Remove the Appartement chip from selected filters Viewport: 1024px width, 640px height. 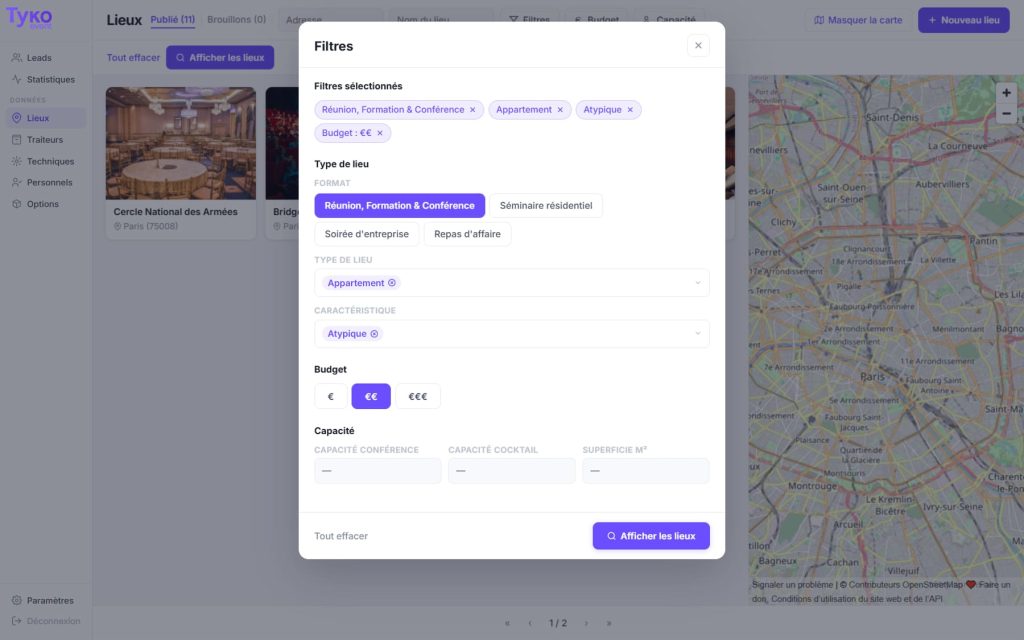coord(560,110)
